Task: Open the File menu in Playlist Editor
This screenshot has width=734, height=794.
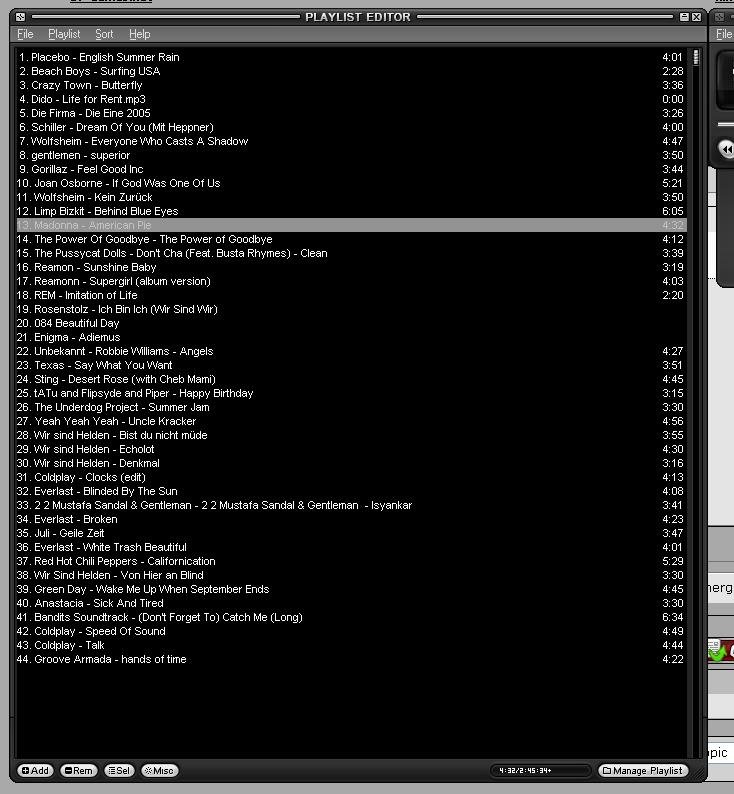Action: click(25, 34)
